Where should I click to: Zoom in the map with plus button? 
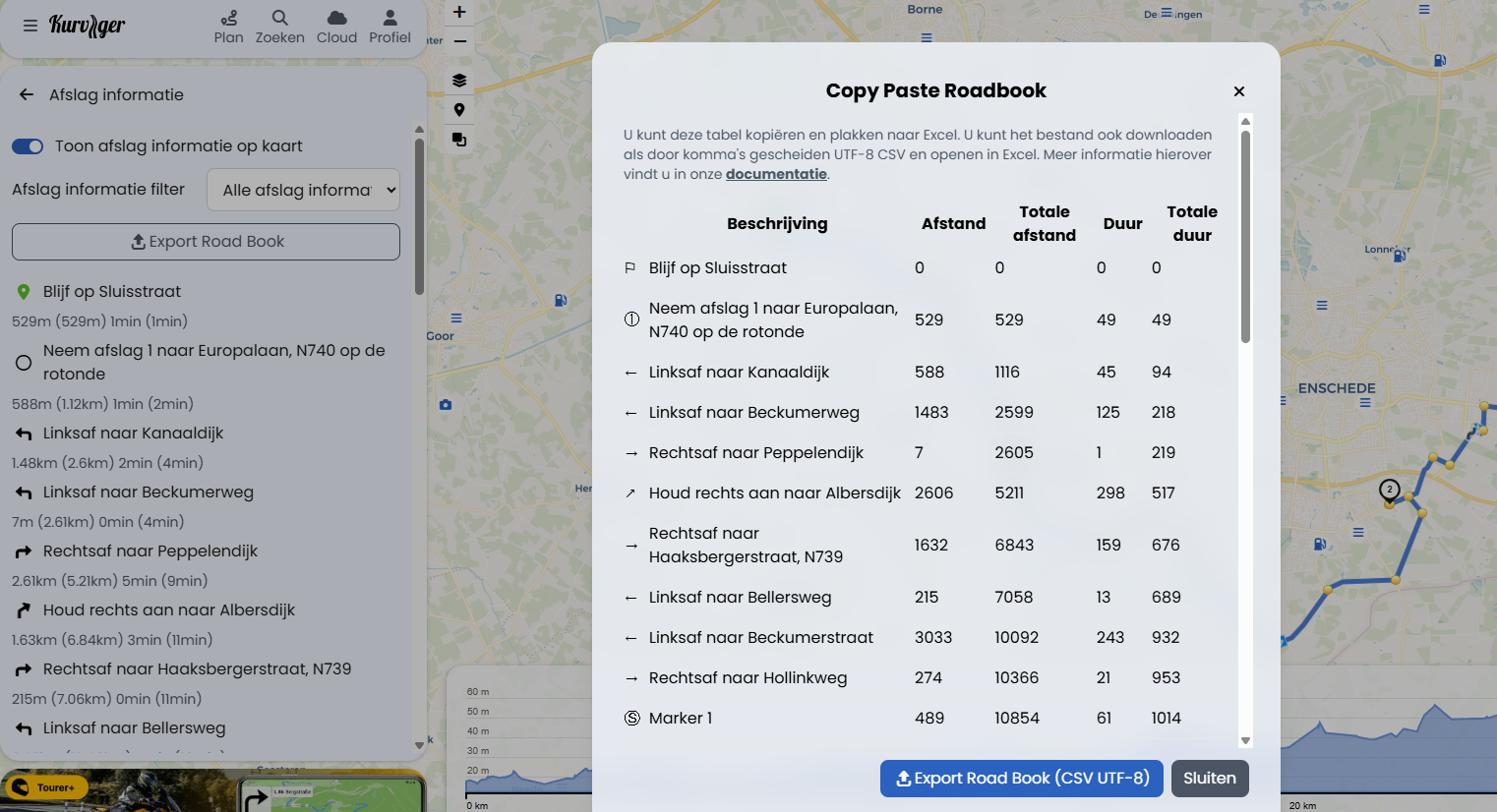459,13
